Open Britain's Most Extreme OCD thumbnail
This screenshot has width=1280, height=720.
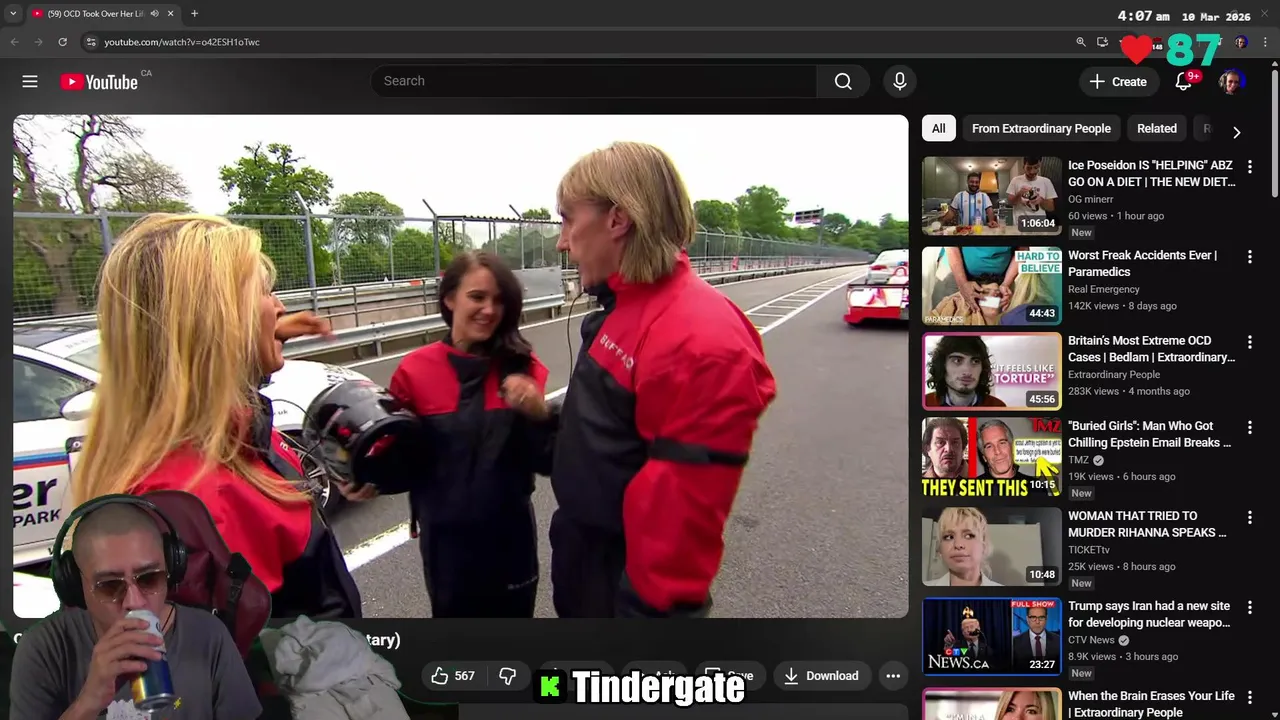[x=991, y=371]
